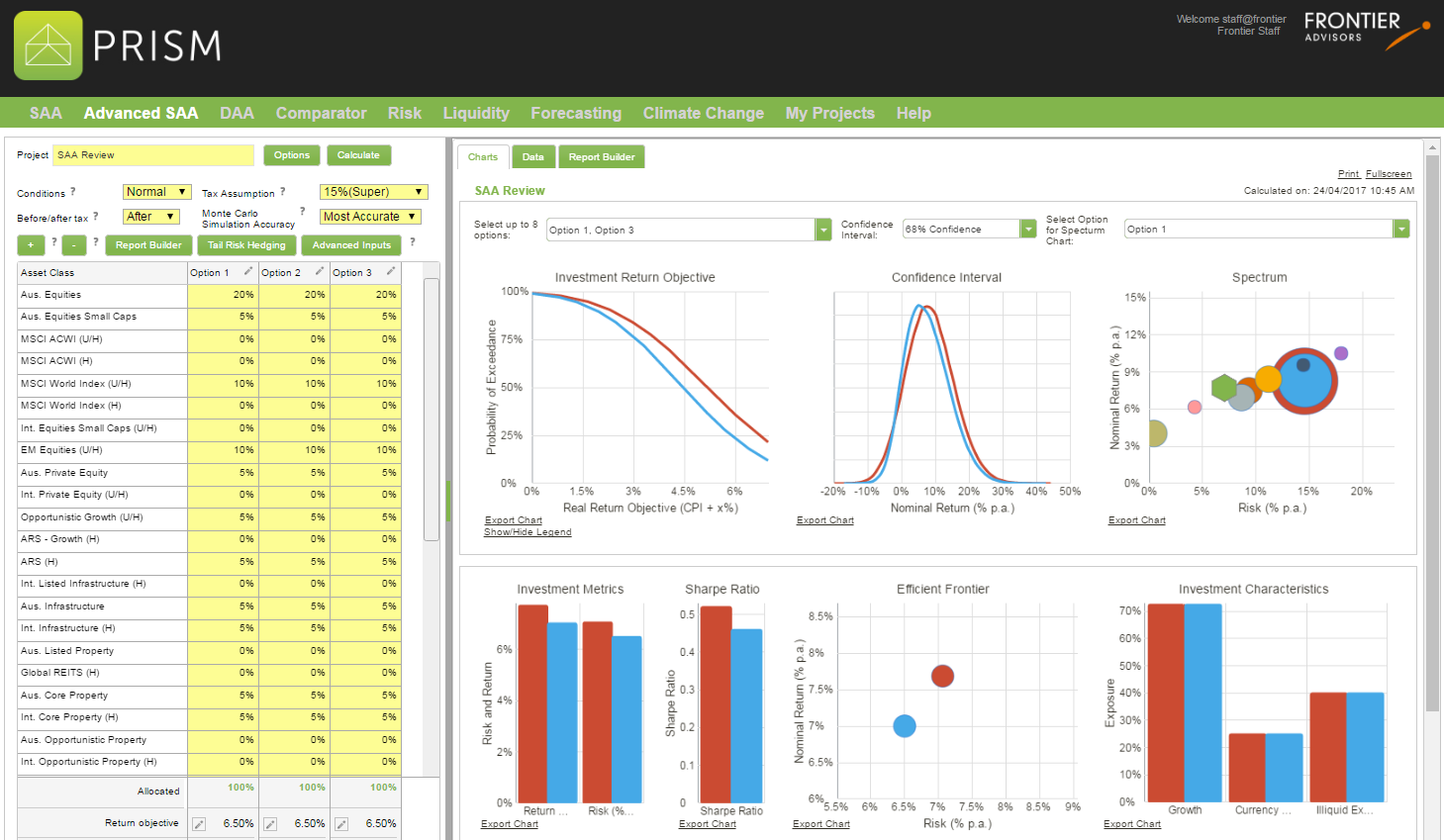
Task: Click EM Equities (U/H) Option 2 cell
Action: (294, 450)
